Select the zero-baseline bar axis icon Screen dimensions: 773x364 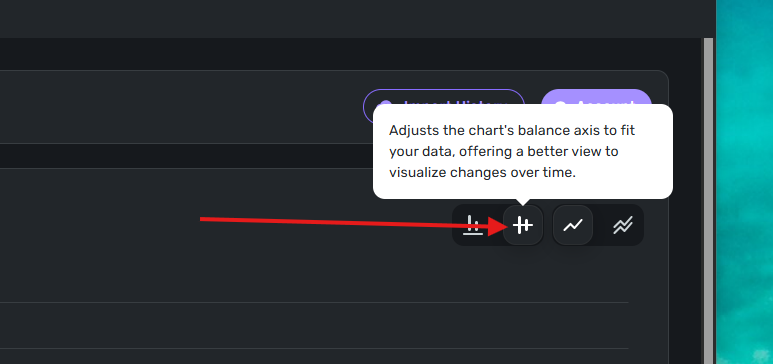click(x=473, y=225)
